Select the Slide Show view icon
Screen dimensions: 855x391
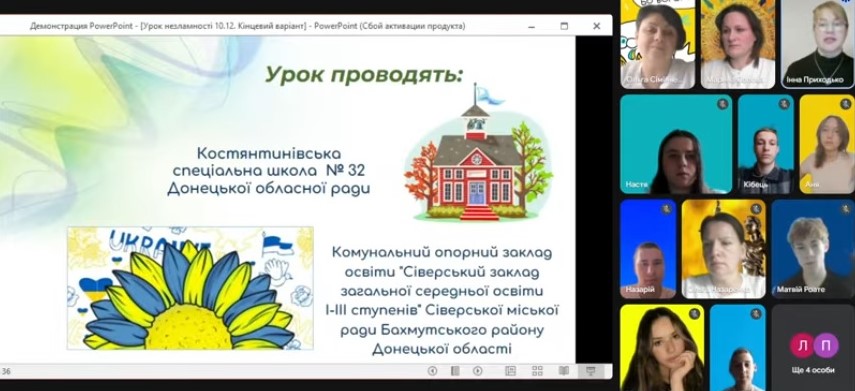[590, 371]
